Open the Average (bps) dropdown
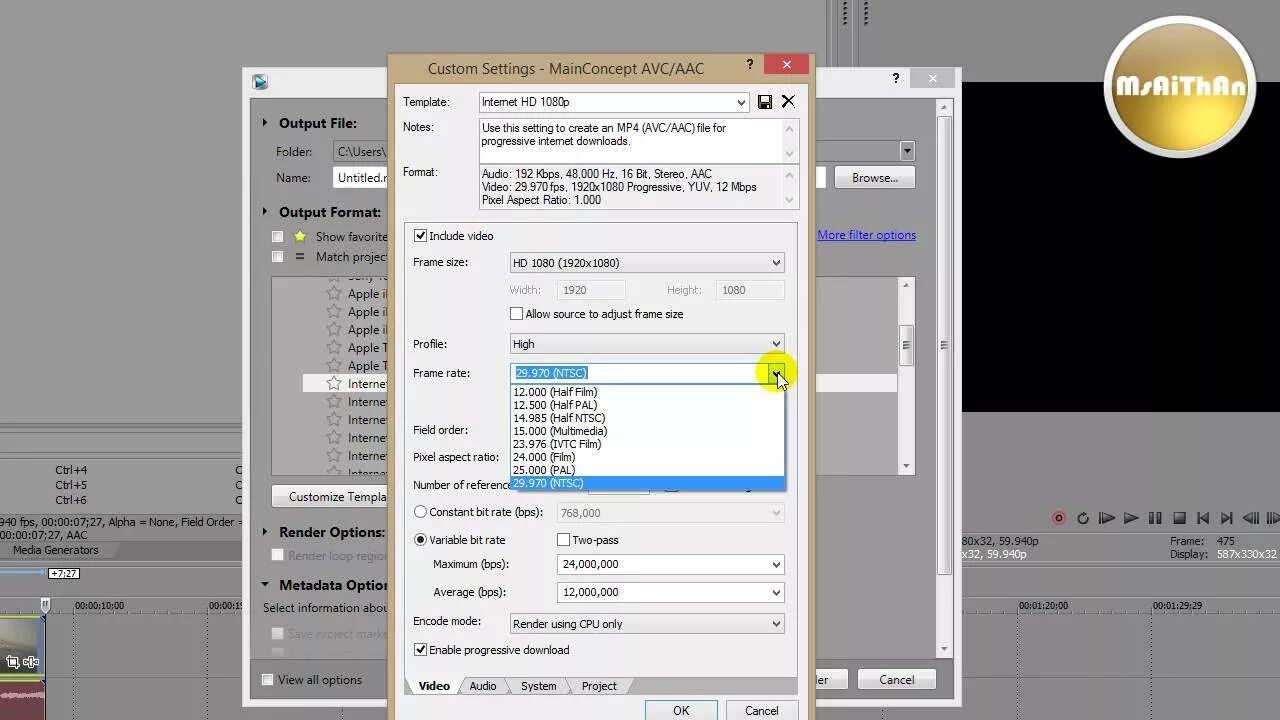 (x=776, y=592)
